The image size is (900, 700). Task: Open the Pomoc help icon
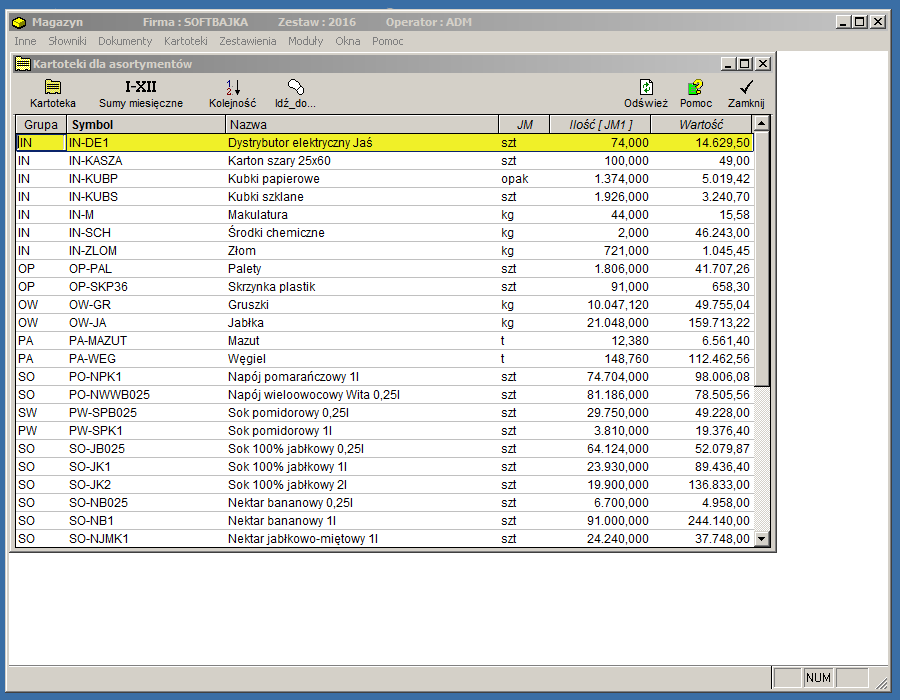[x=696, y=94]
